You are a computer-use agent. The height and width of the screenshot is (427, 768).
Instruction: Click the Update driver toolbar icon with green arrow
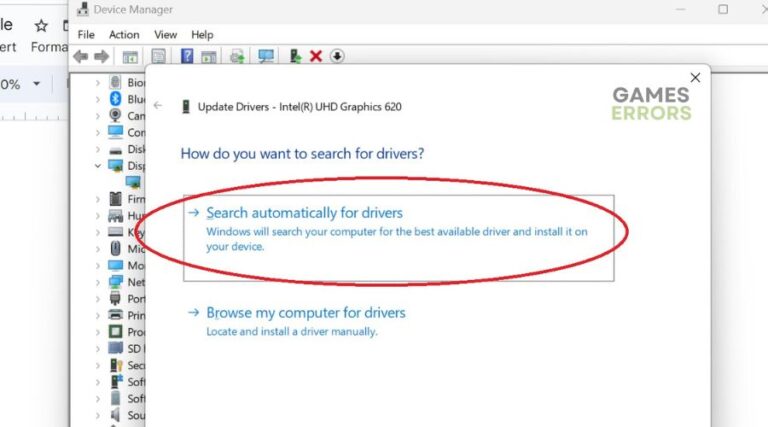click(295, 56)
